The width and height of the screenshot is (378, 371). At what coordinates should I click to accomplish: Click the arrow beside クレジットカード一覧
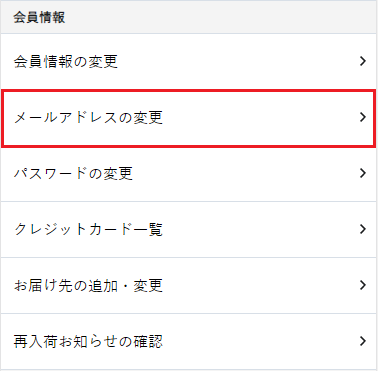coord(363,229)
